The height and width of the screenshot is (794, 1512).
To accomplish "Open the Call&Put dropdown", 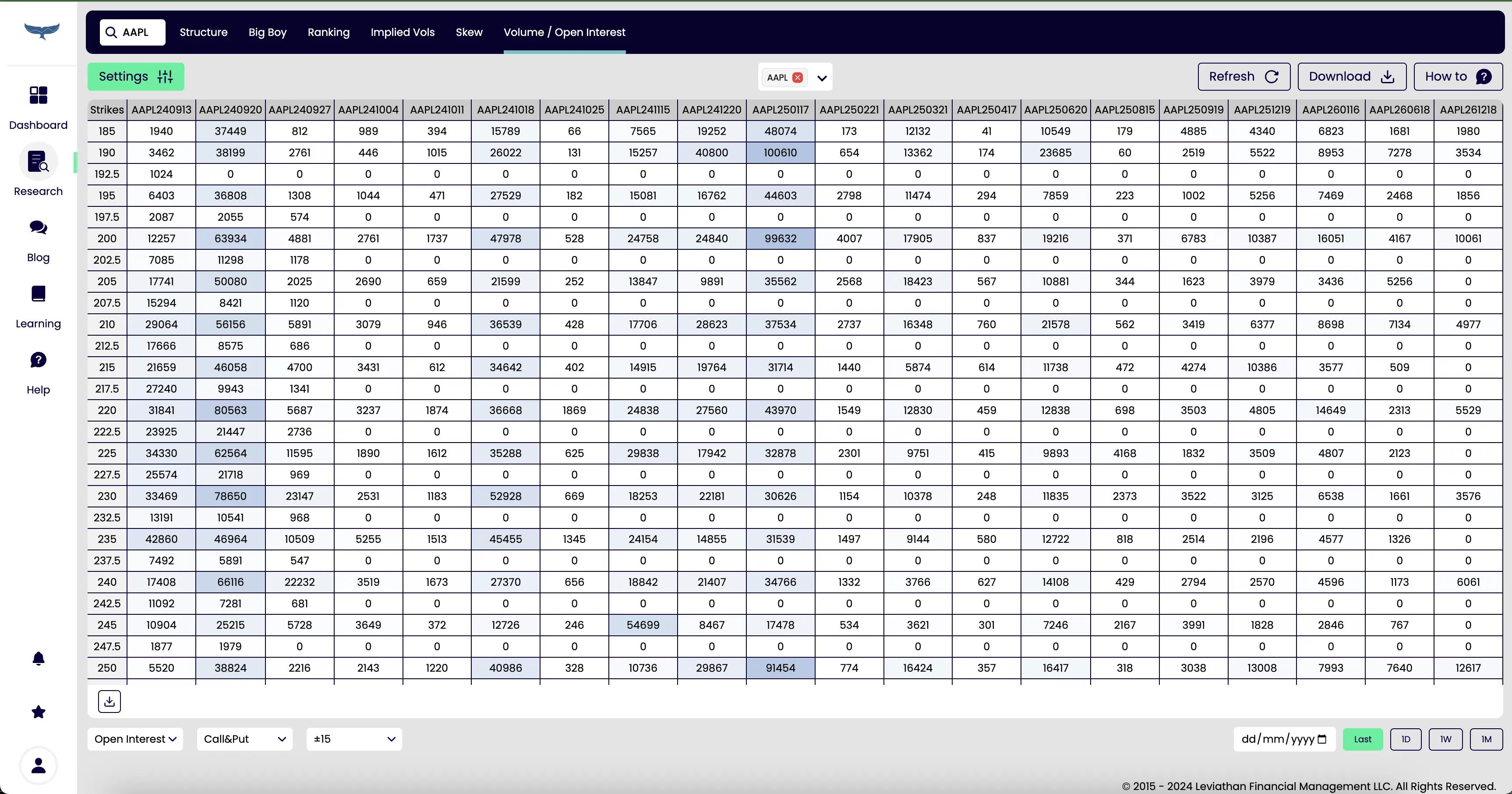I will coord(244,739).
